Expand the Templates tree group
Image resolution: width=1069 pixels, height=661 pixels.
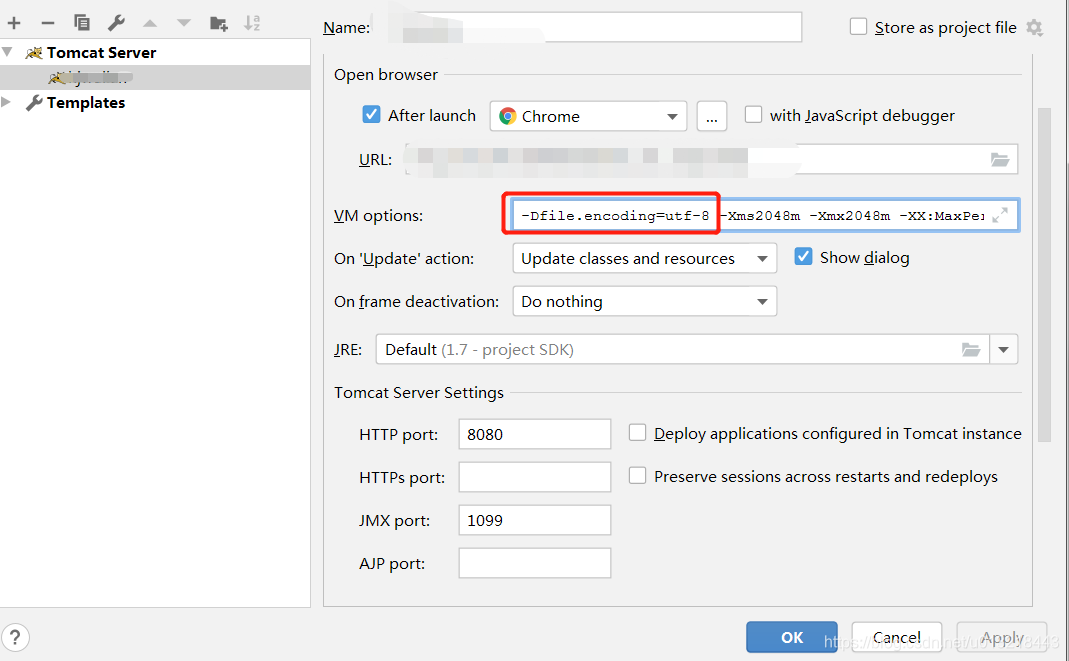coord(6,102)
